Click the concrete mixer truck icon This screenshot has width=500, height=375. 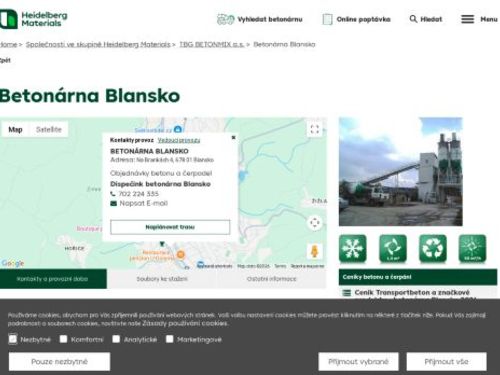225,19
